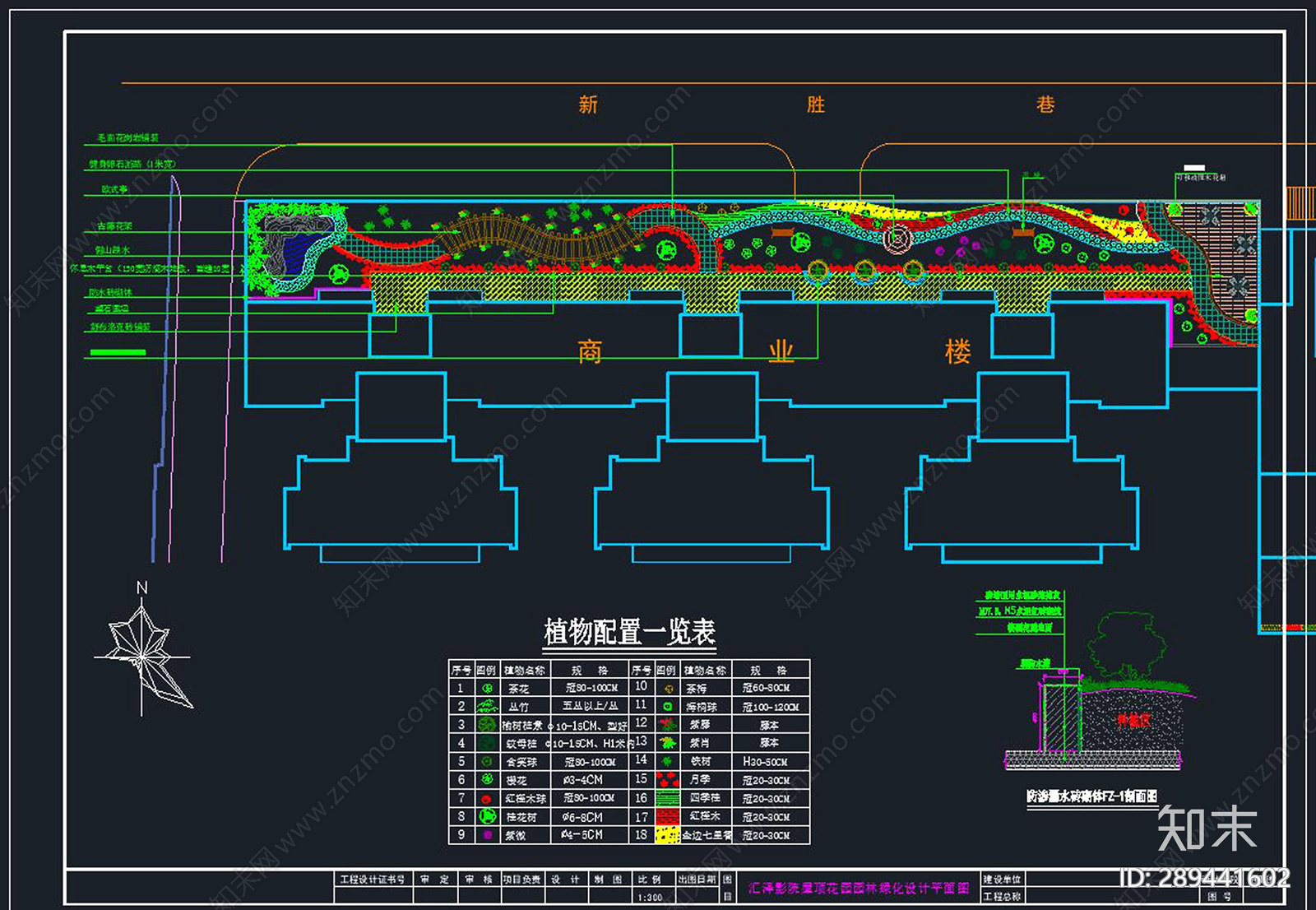Image resolution: width=1316 pixels, height=910 pixels.
Task: Click the annotation 古藤花架 on the left
Action: pyautogui.click(x=114, y=225)
